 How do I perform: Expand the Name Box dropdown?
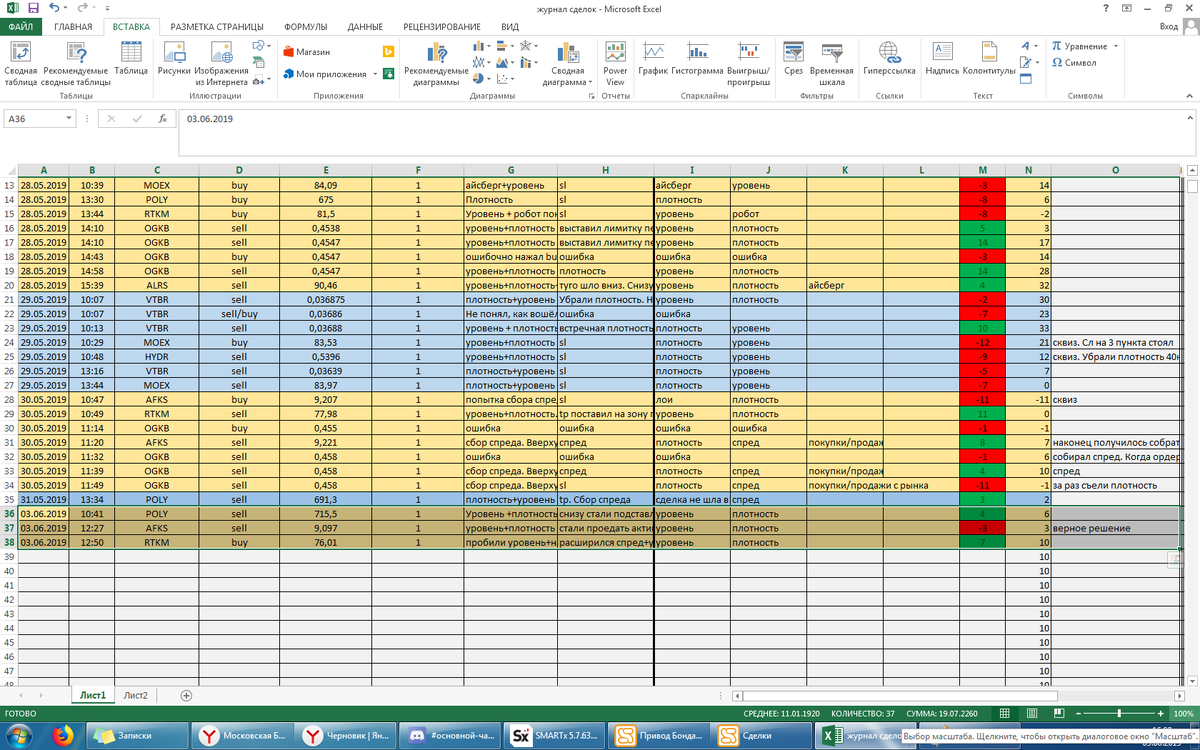(x=69, y=118)
